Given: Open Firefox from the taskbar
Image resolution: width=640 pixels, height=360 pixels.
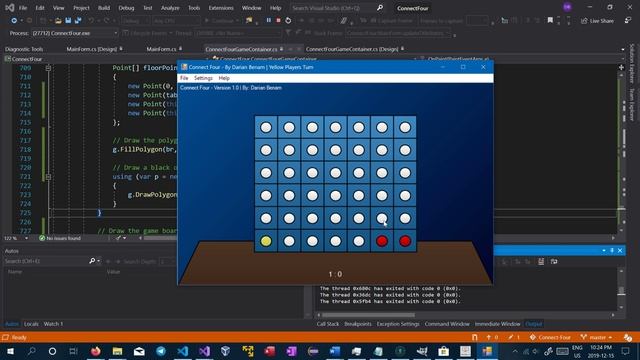Looking at the screenshot, I should click(x=96, y=351).
